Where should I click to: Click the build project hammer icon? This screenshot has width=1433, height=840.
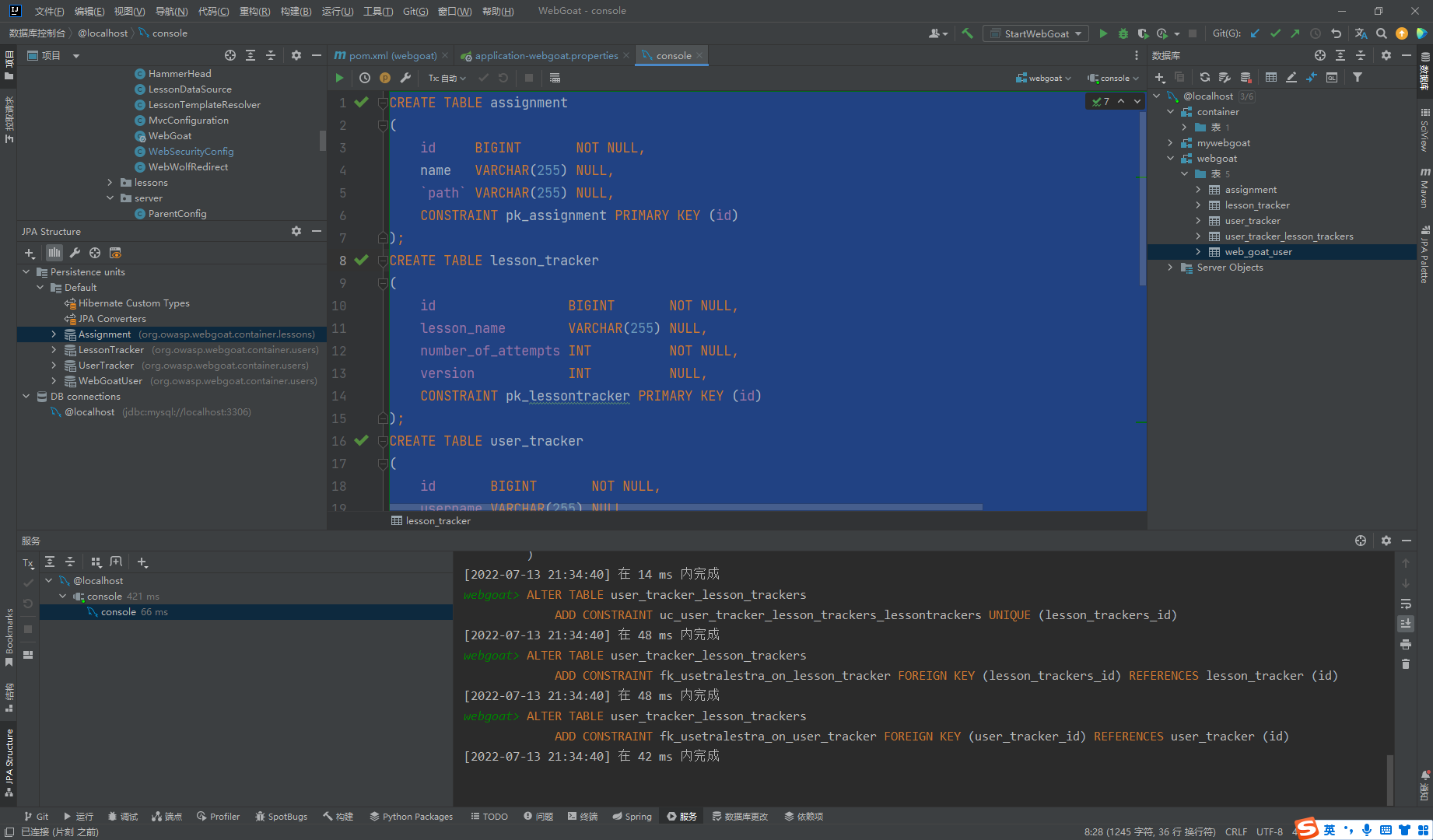[x=968, y=33]
